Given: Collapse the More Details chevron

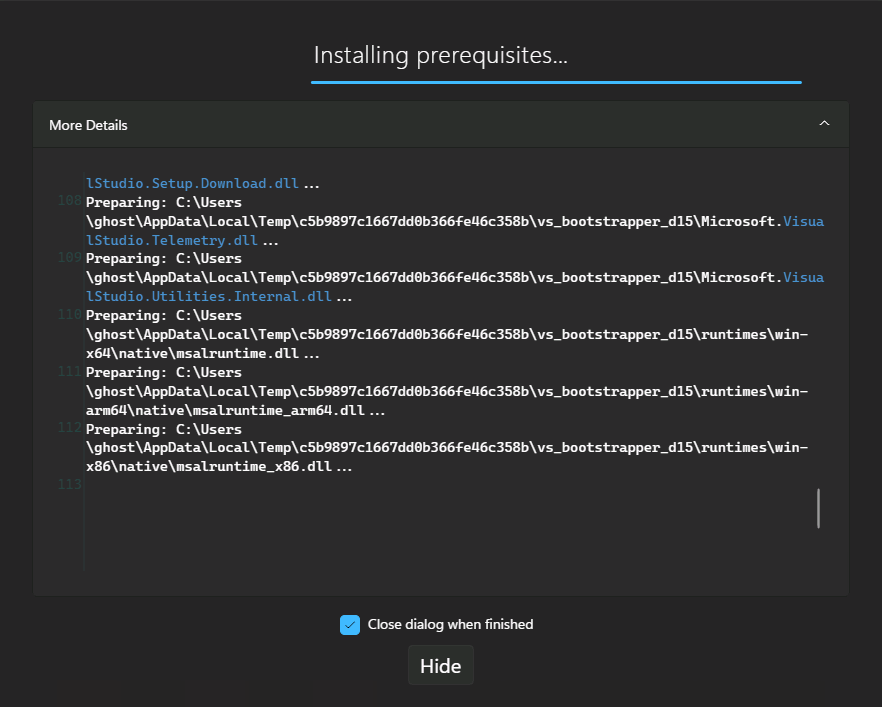Looking at the screenshot, I should point(824,124).
